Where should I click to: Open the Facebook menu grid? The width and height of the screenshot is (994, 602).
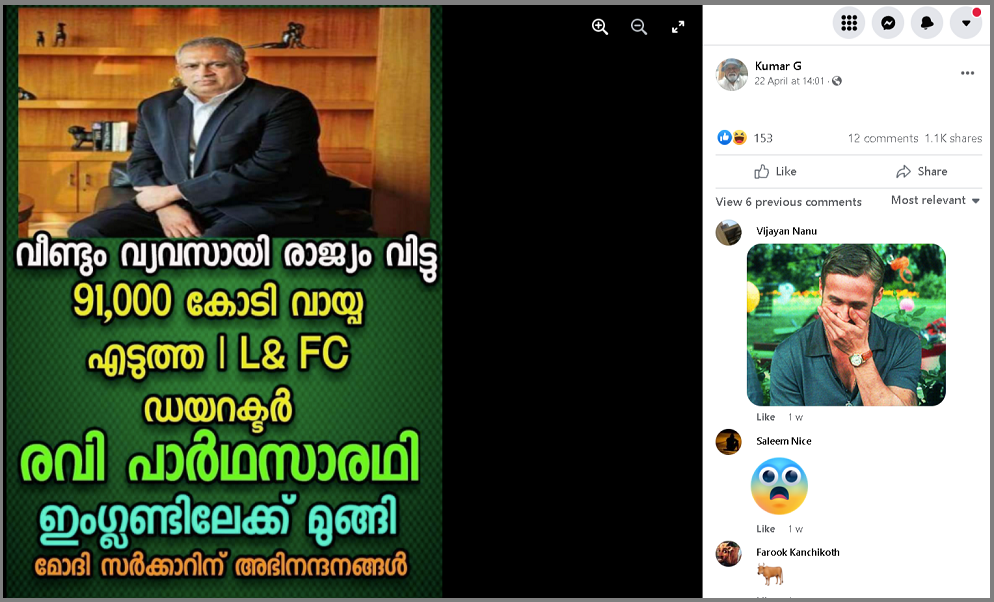click(849, 23)
